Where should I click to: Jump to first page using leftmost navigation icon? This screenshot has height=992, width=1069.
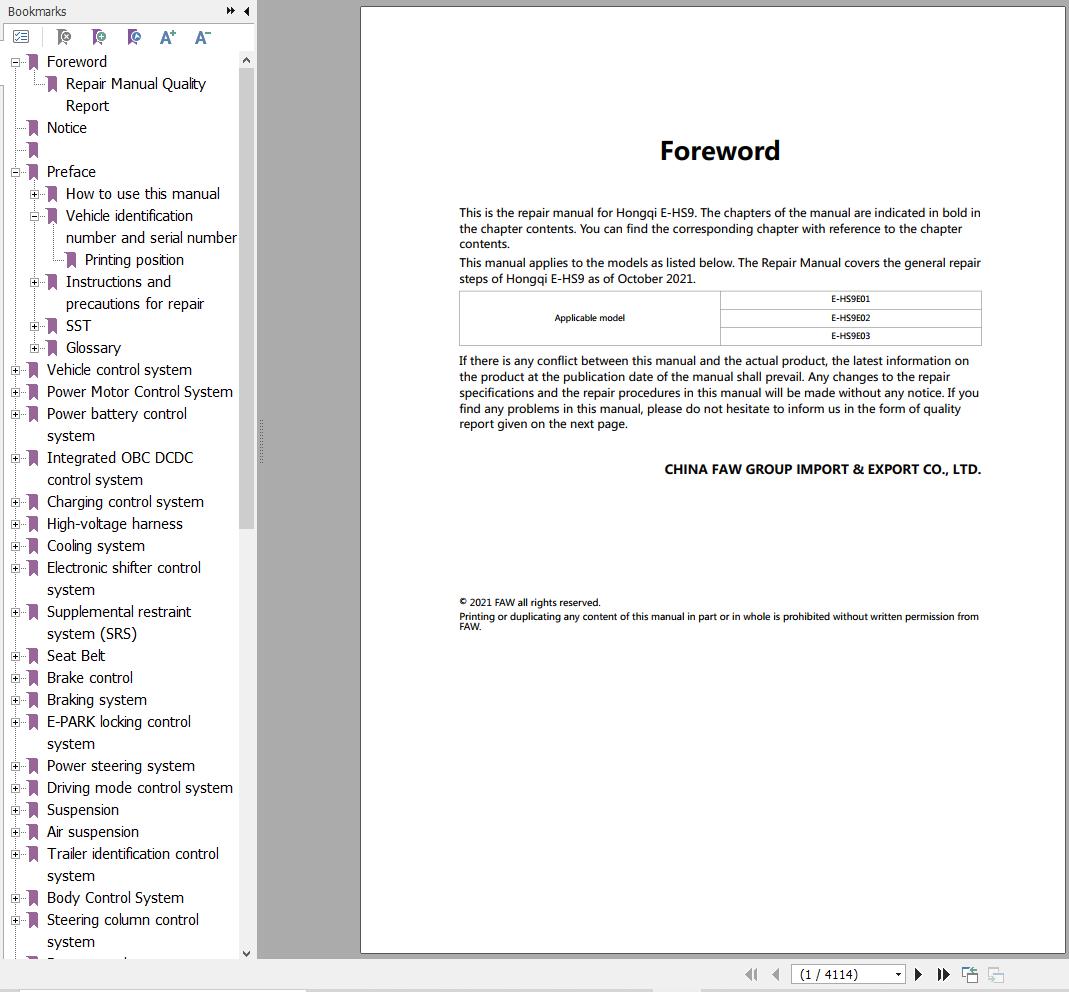pos(752,974)
